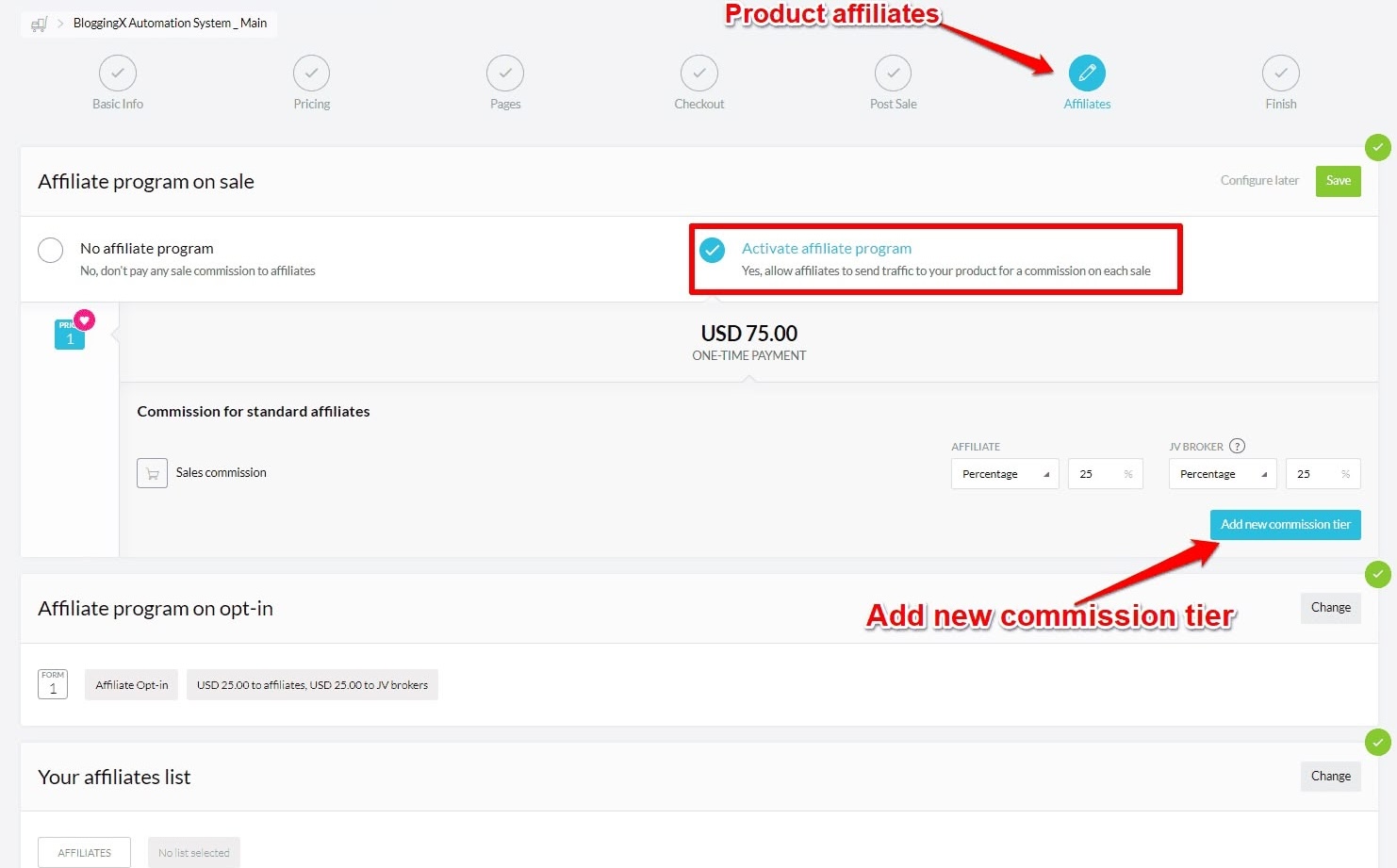Click the green checkmark beside Affiliate program on opt-in
1397x868 pixels.
[x=1378, y=575]
